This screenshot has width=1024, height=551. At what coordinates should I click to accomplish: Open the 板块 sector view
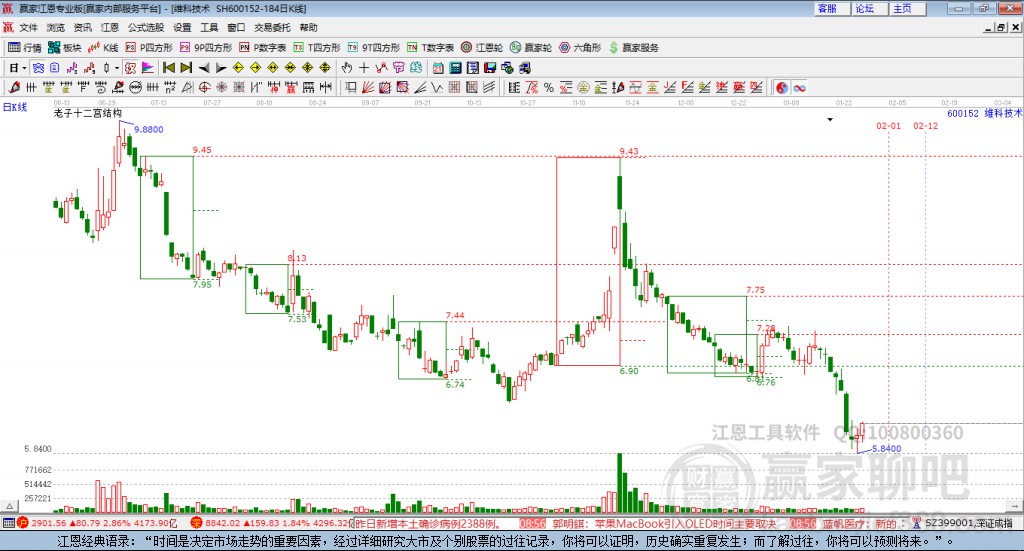pos(65,48)
